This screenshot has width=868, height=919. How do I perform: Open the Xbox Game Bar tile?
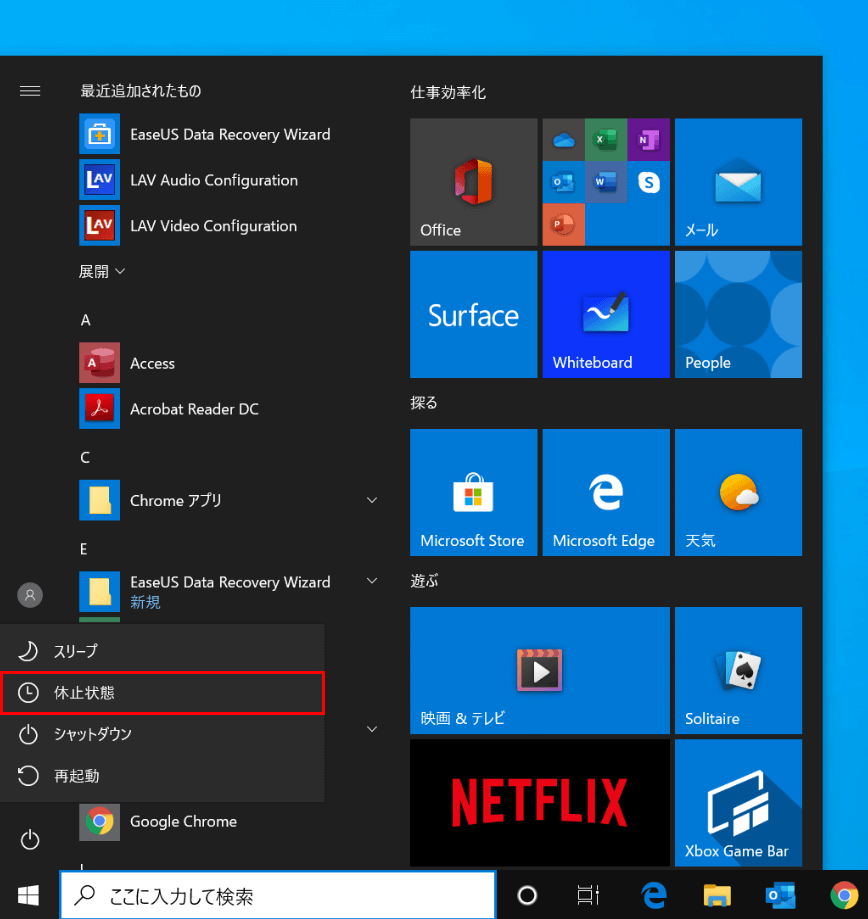738,802
